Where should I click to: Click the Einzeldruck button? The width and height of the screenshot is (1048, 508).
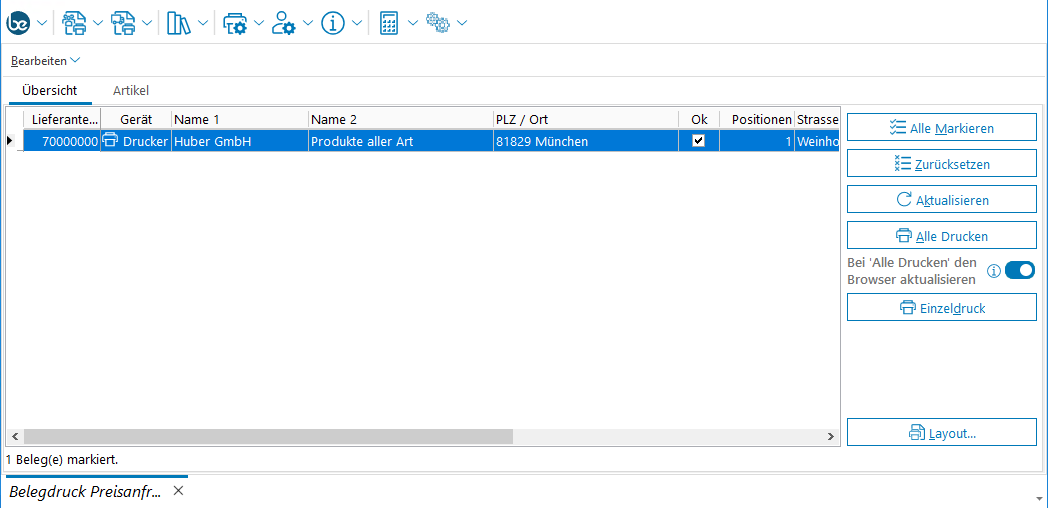click(x=941, y=308)
